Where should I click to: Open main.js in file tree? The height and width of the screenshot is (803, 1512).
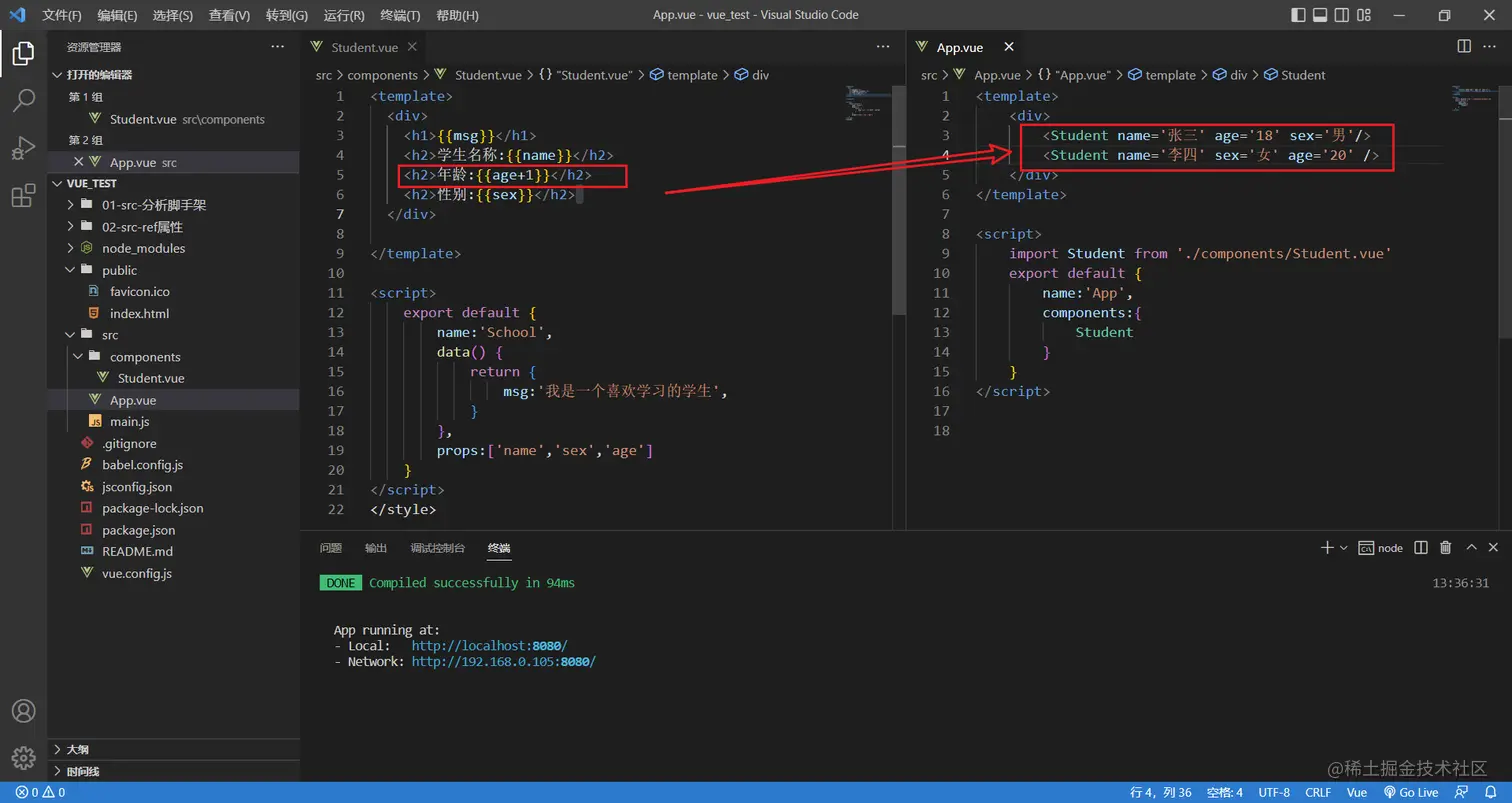pos(129,422)
